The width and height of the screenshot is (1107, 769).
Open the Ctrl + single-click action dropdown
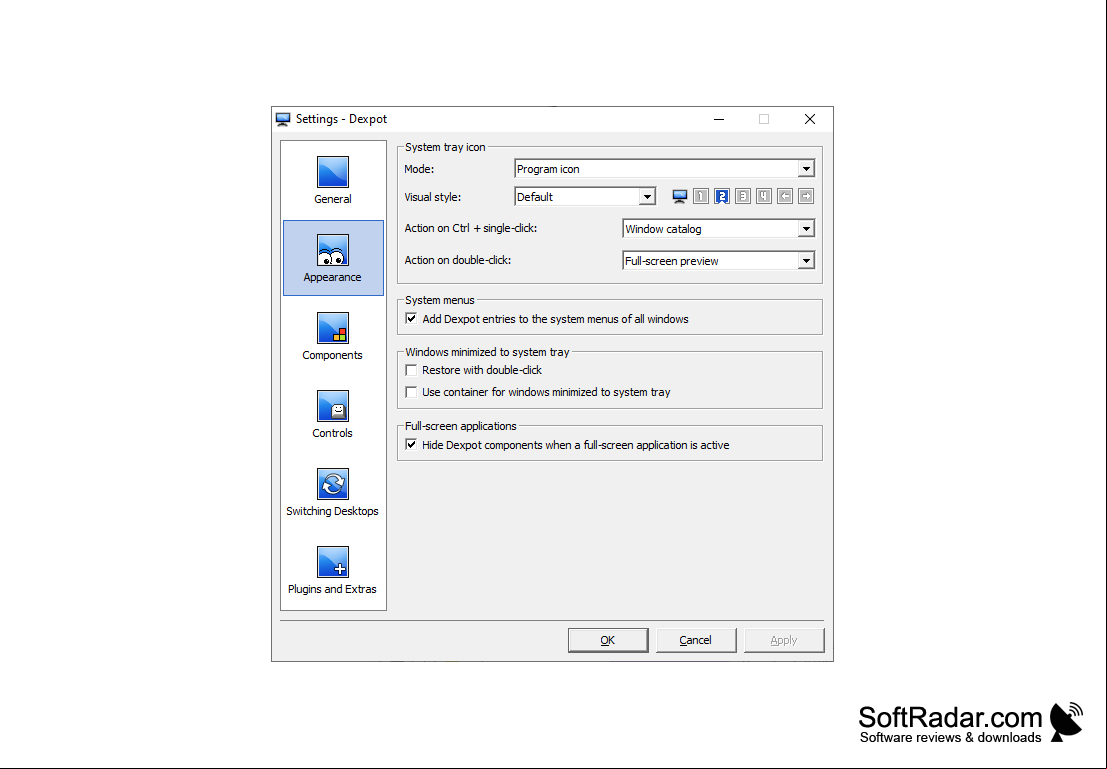pyautogui.click(x=719, y=229)
